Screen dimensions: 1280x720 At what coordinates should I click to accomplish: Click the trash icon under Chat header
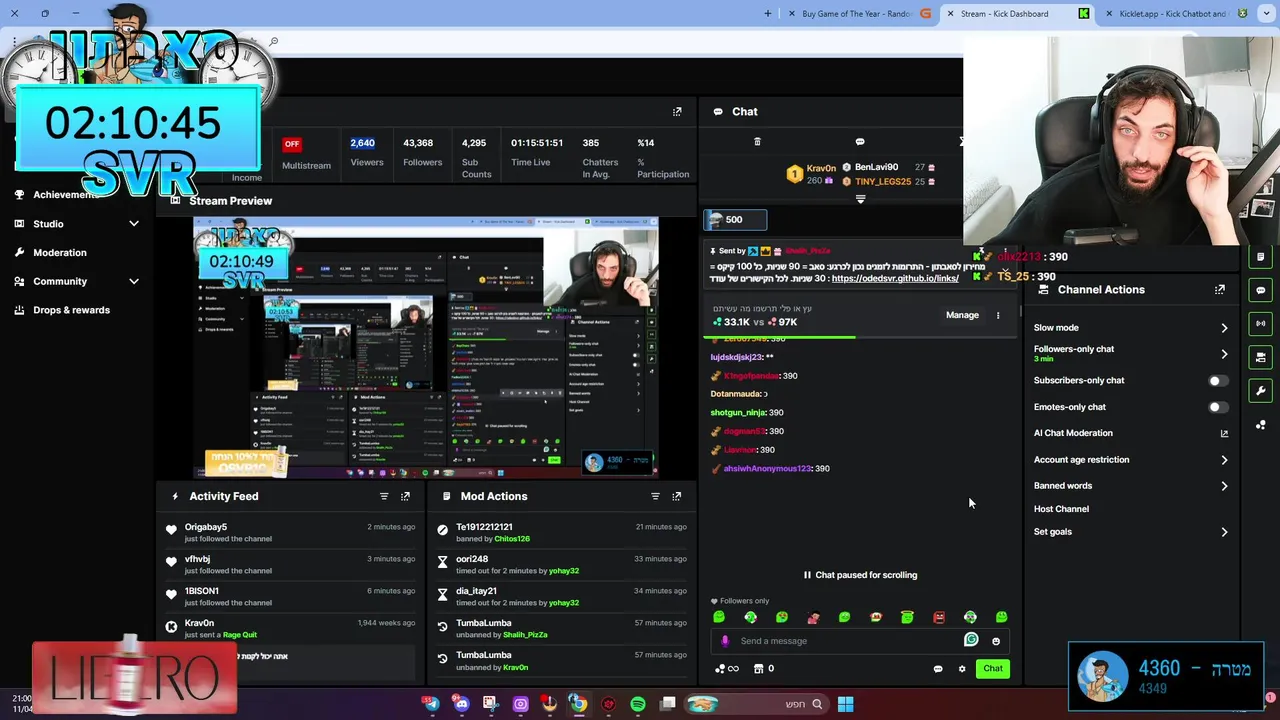pos(757,142)
